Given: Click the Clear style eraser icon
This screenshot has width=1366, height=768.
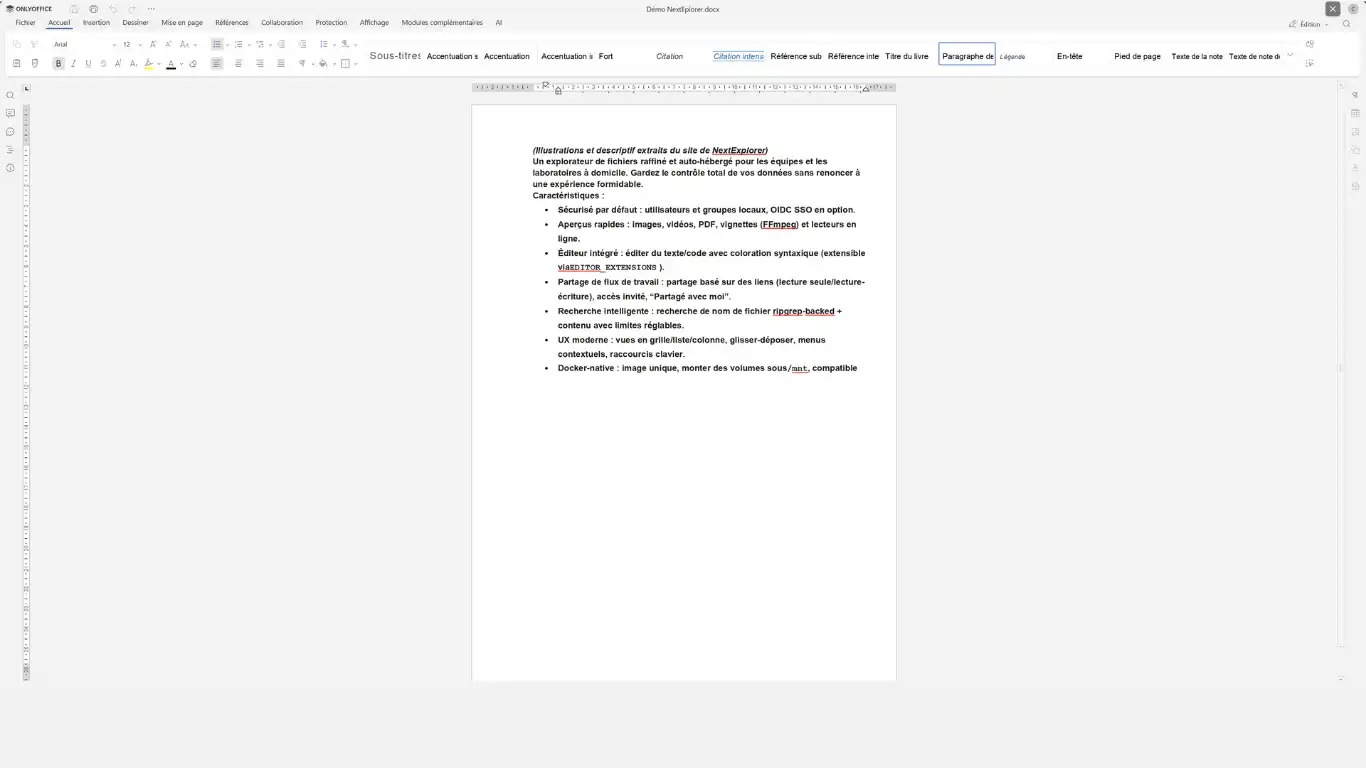Looking at the screenshot, I should [193, 63].
